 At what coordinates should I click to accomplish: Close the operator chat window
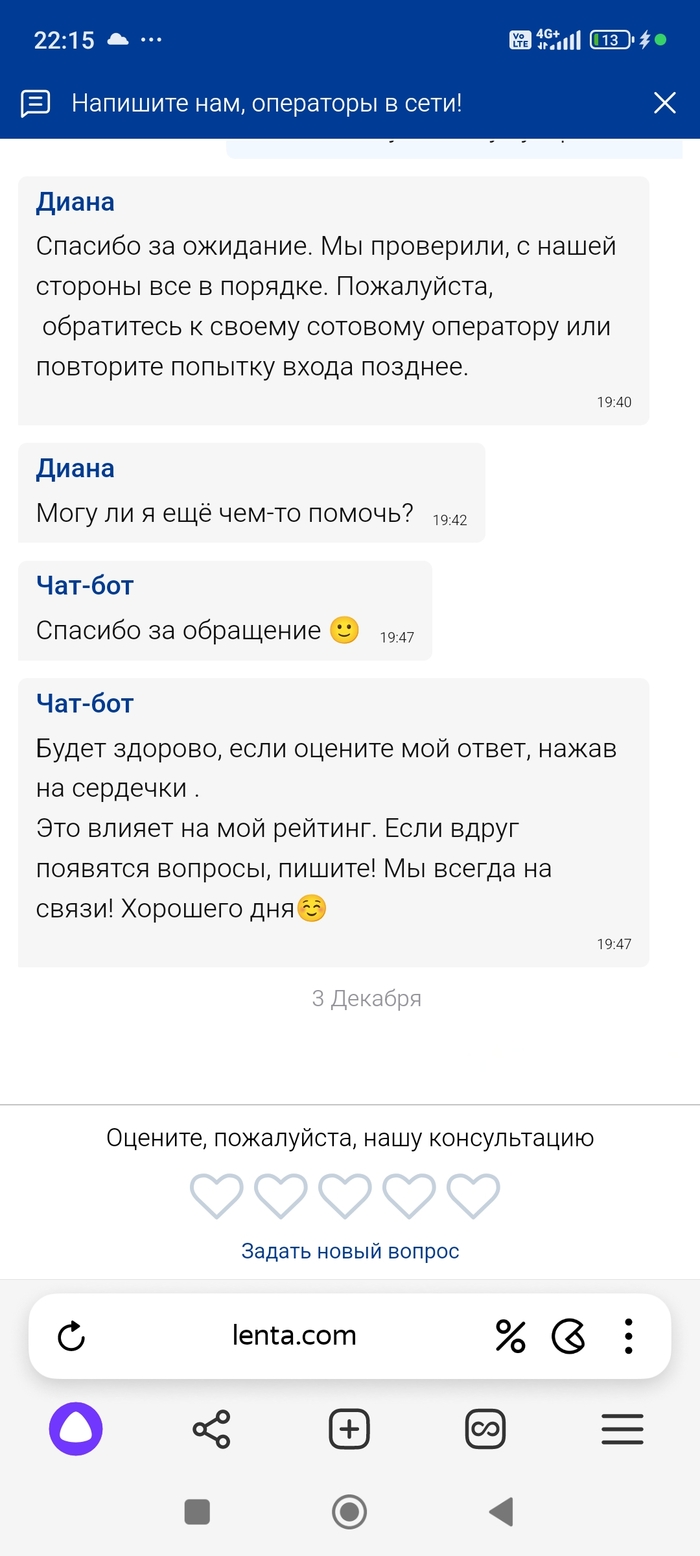pyautogui.click(x=665, y=103)
